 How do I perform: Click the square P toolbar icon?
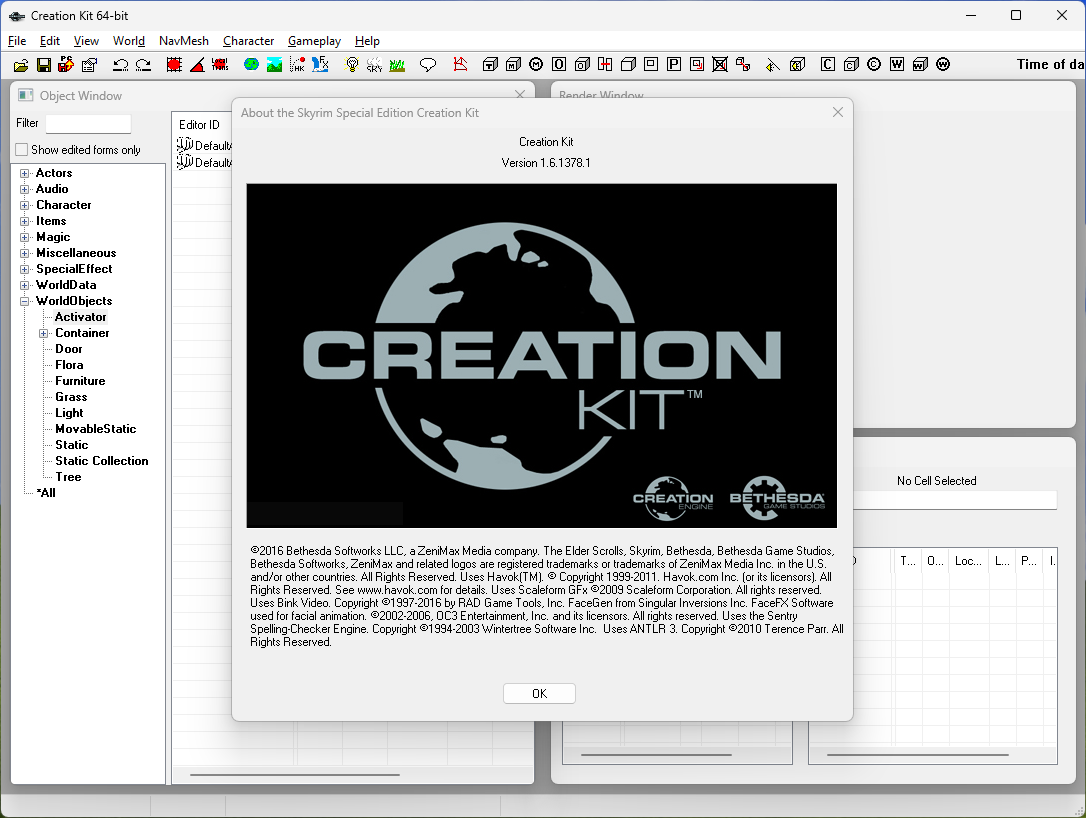pyautogui.click(x=673, y=64)
